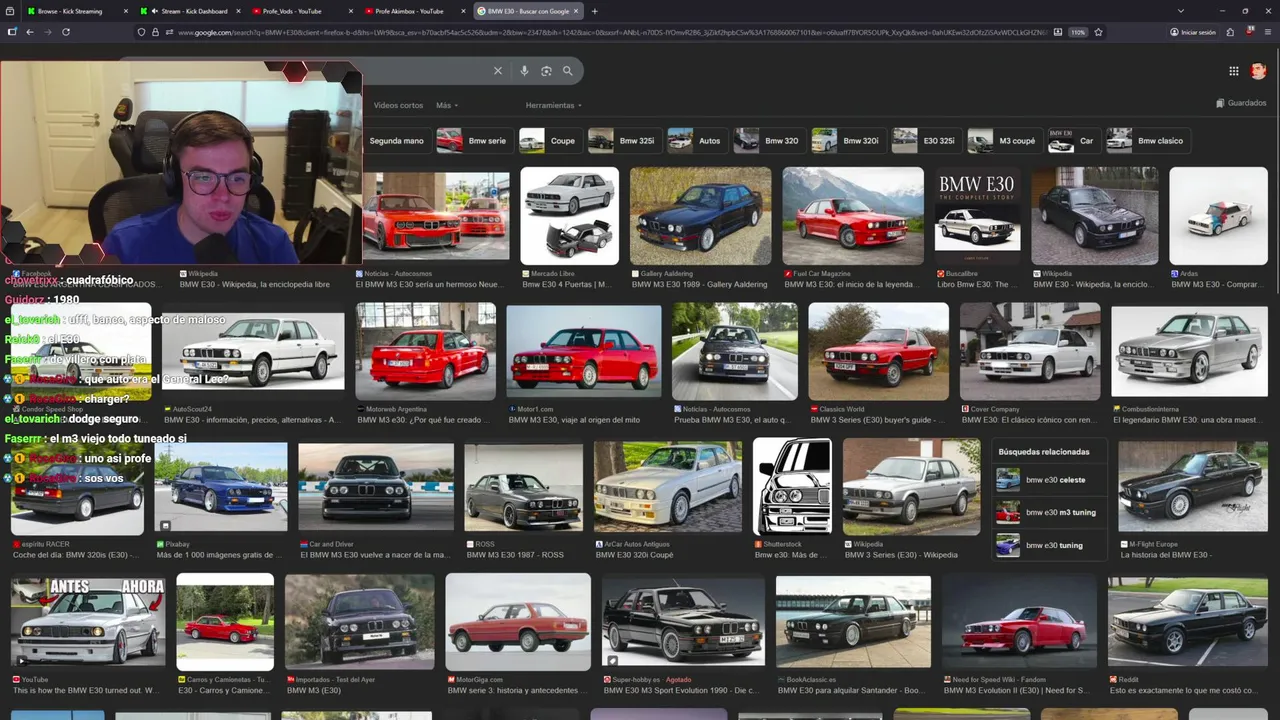This screenshot has width=1280, height=720.
Task: Open the Firefox sidebar toggle icon
Action: pyautogui.click(x=12, y=32)
